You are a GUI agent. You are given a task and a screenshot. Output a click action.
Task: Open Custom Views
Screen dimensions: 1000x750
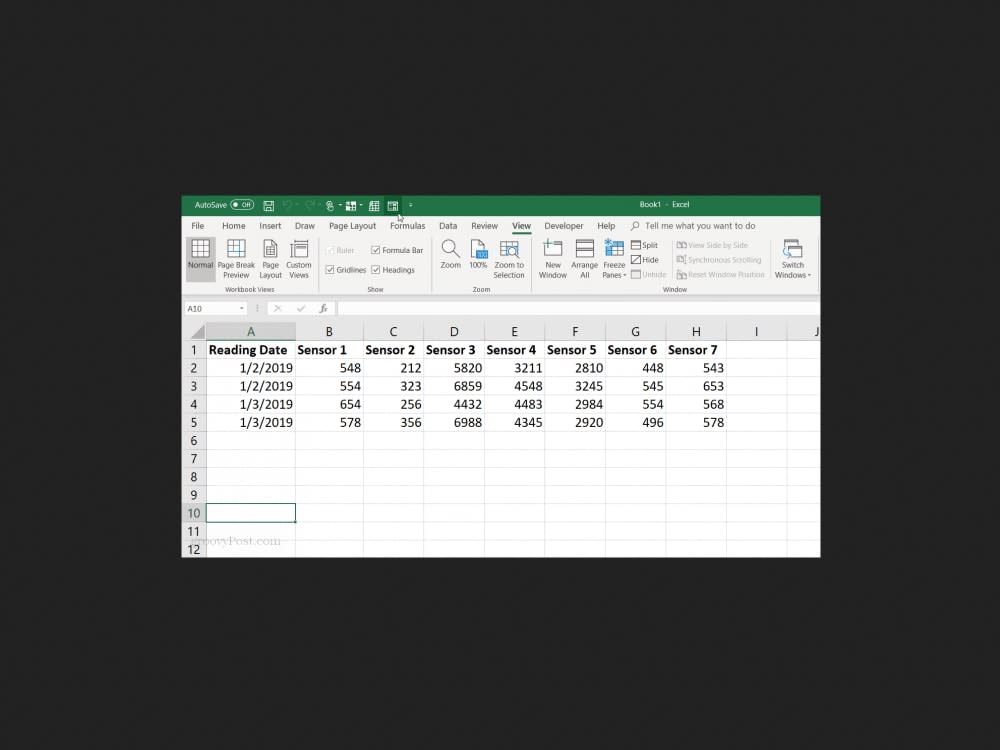click(298, 258)
